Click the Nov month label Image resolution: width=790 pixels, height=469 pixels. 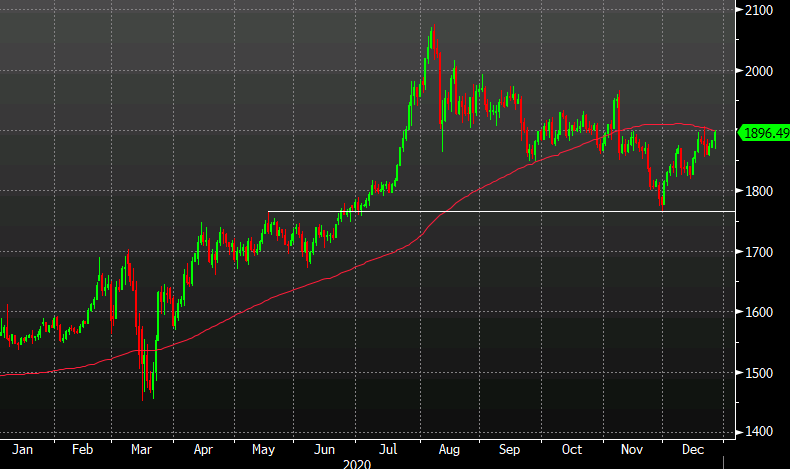(631, 449)
